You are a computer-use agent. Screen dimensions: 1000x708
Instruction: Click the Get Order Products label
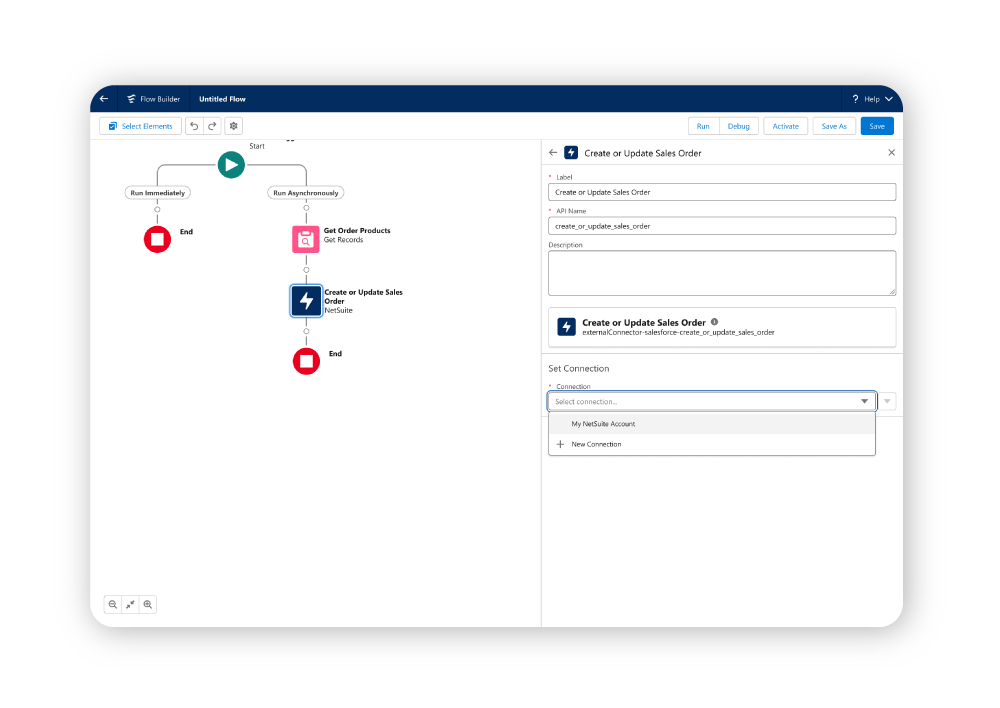pos(357,230)
